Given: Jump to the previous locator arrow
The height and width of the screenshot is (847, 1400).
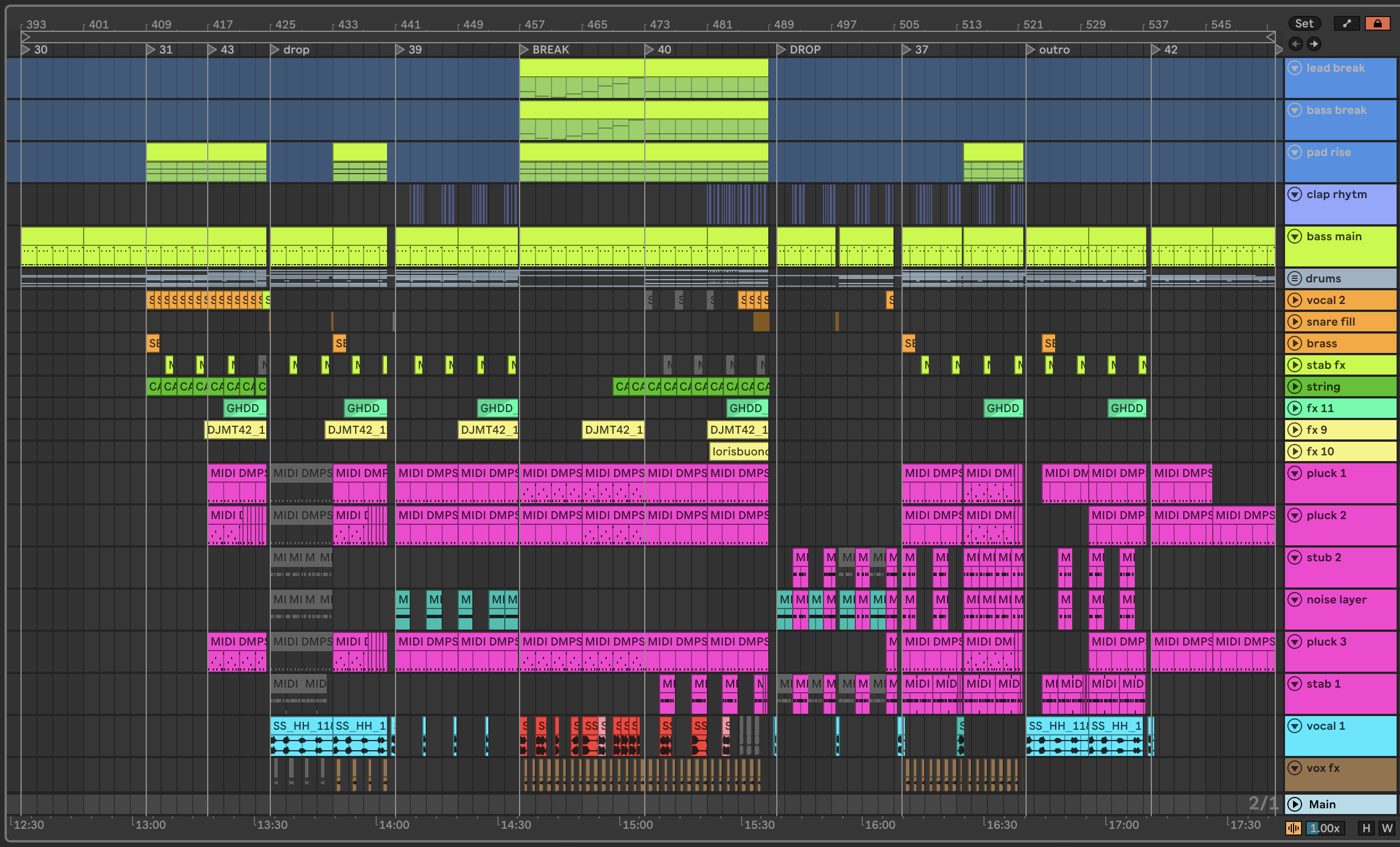Looking at the screenshot, I should (x=1296, y=44).
